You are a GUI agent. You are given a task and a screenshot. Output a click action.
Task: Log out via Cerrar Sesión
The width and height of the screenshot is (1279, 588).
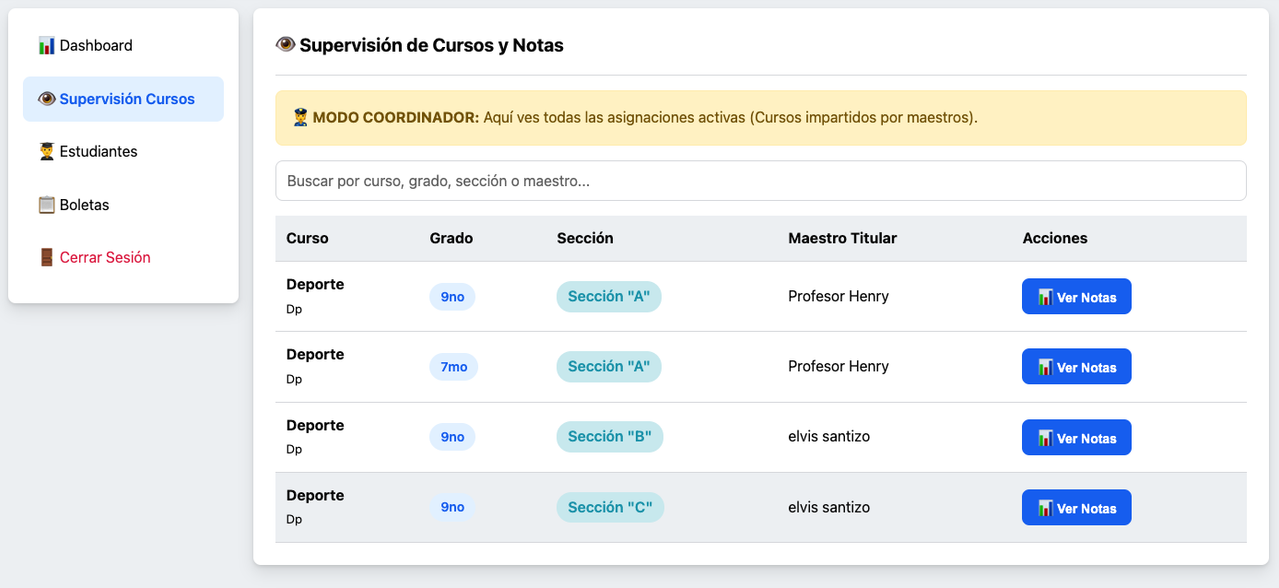(x=123, y=258)
